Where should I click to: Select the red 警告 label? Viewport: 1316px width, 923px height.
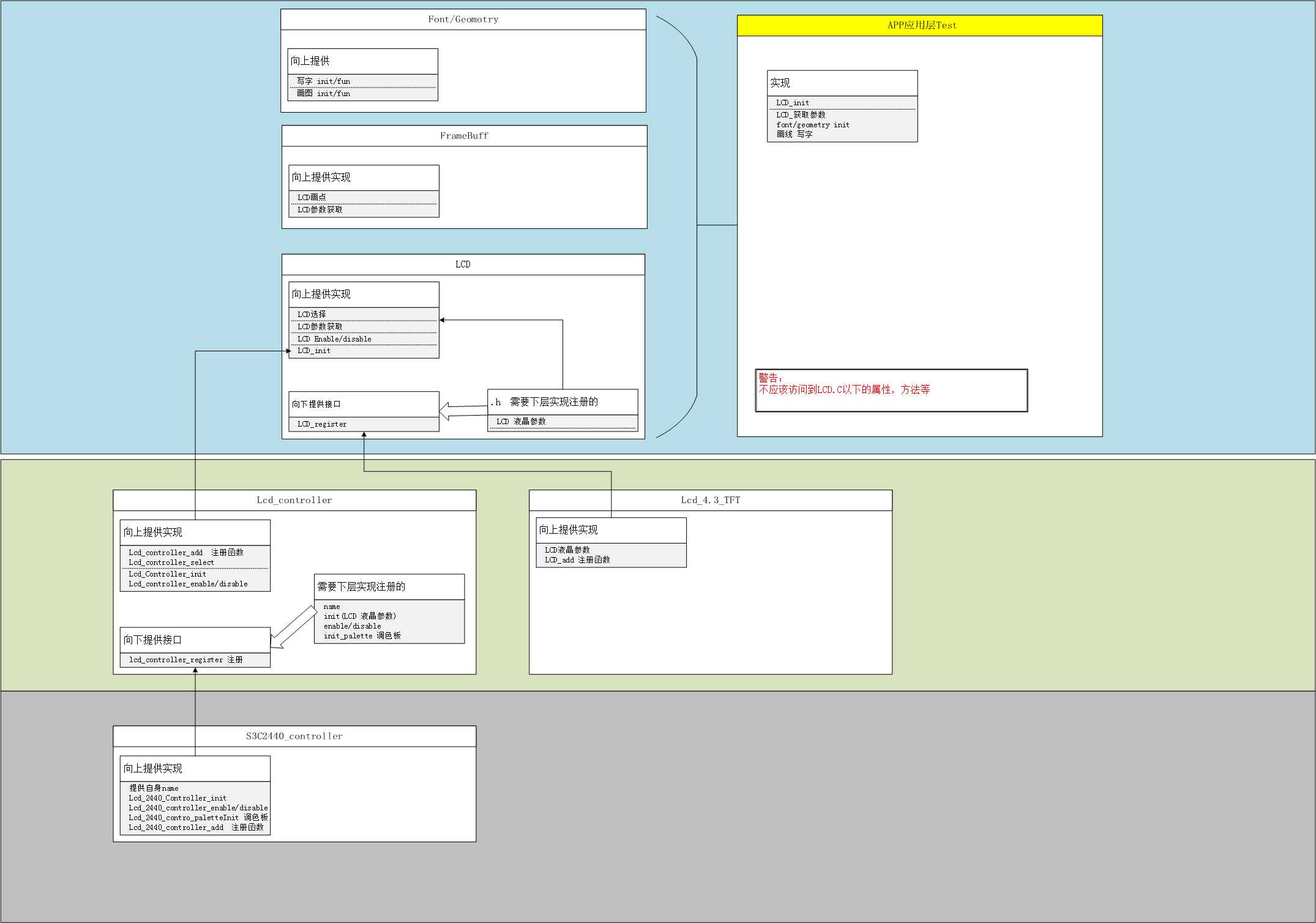click(x=771, y=378)
